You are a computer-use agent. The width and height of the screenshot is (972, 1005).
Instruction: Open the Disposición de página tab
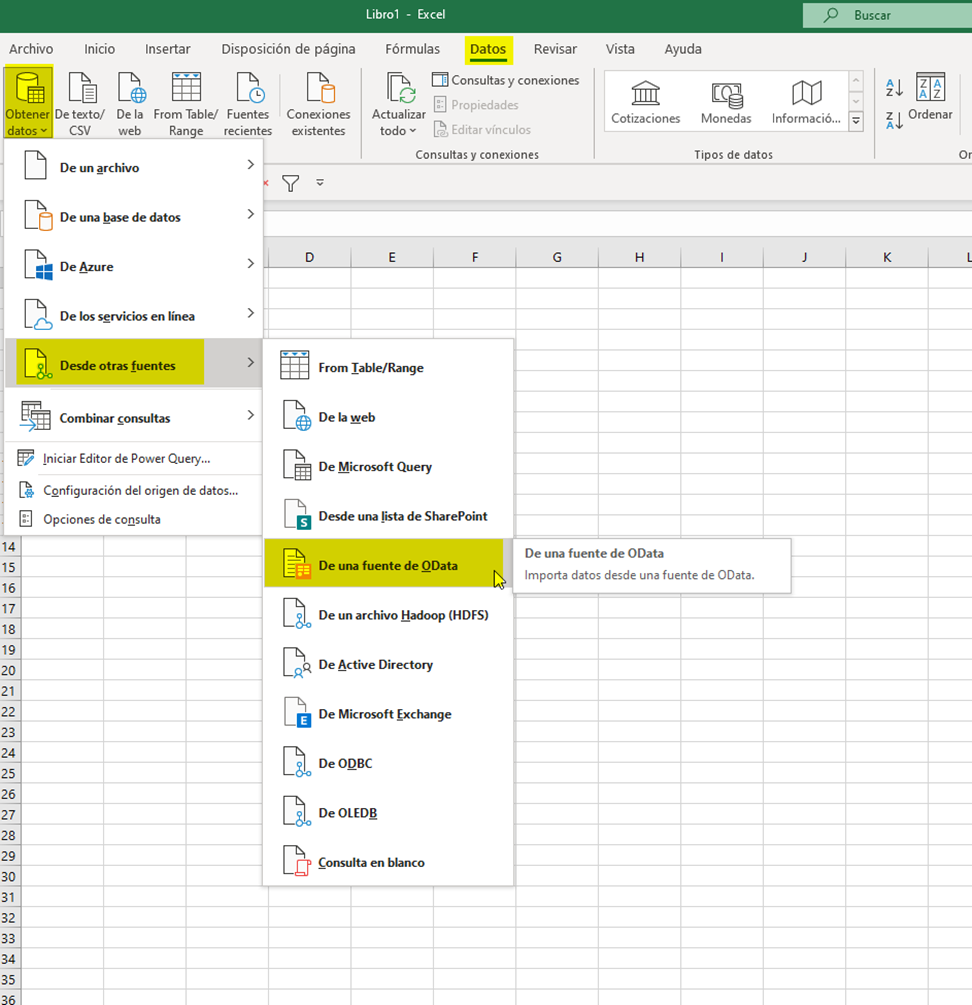click(x=288, y=49)
